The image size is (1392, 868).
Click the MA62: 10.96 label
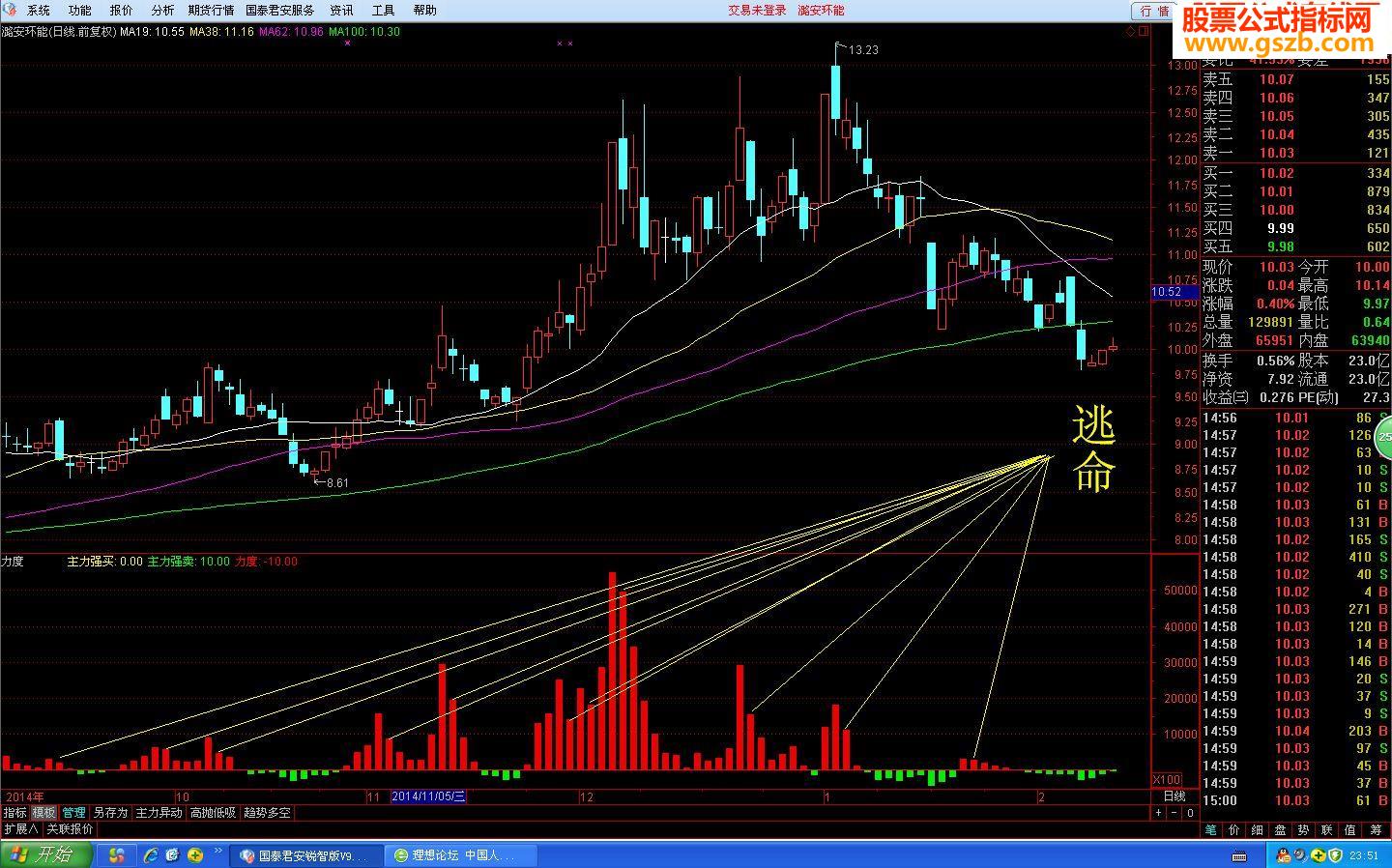click(291, 32)
